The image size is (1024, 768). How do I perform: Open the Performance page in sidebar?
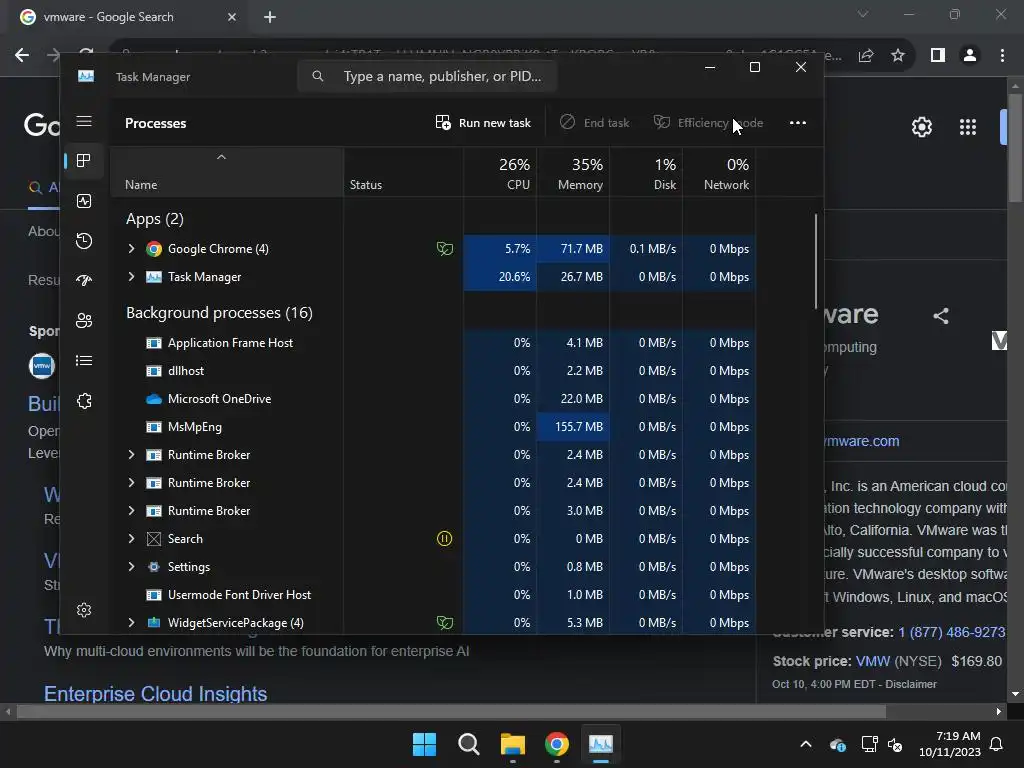84,201
